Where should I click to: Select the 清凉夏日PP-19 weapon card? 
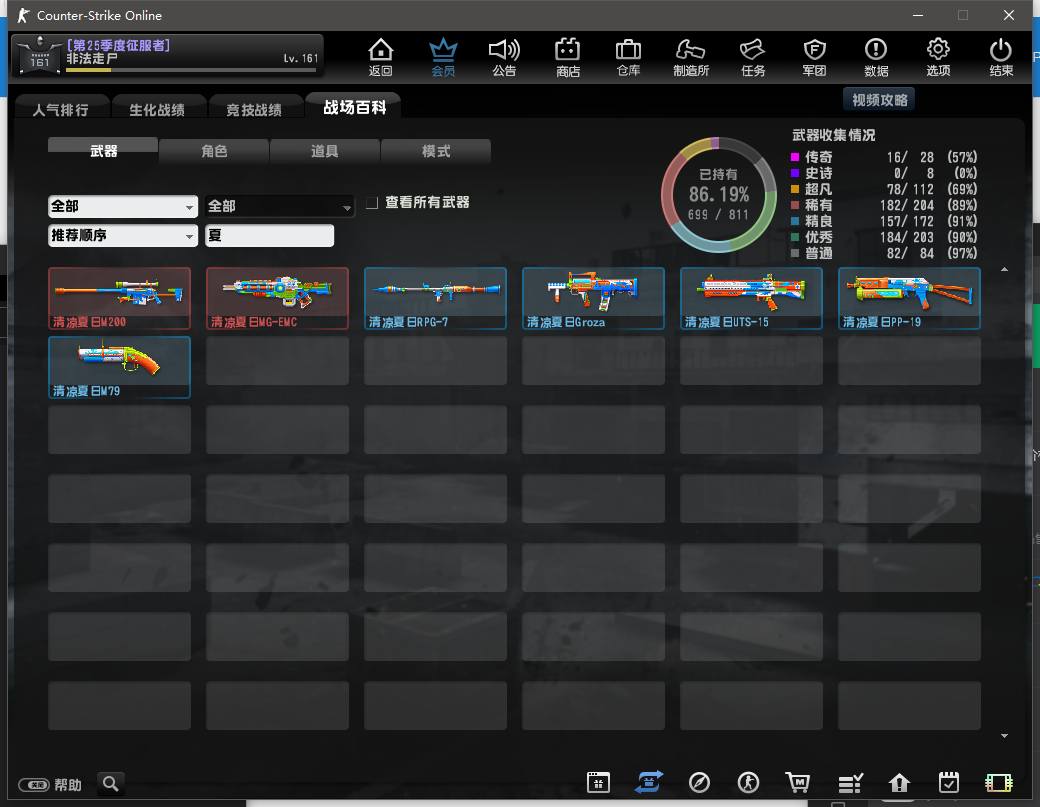[x=909, y=298]
